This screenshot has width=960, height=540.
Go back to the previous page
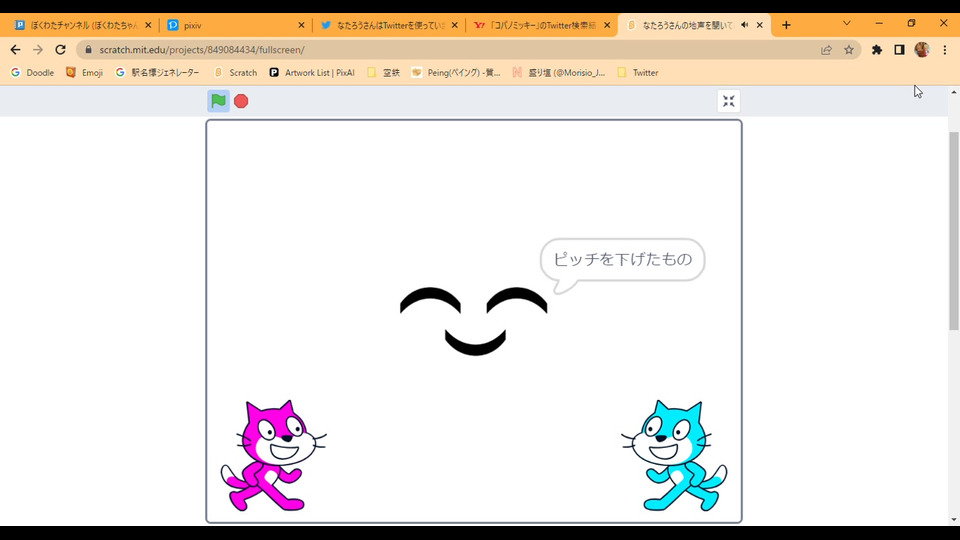coord(15,50)
